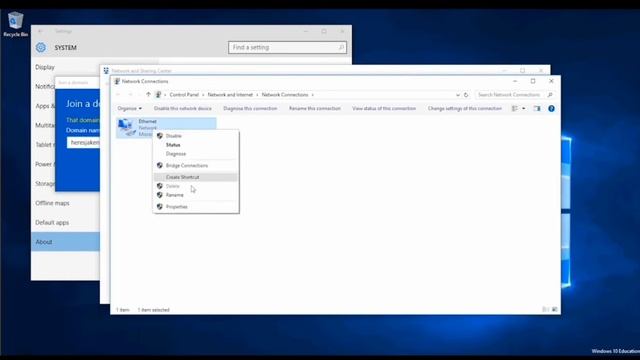Click the Up arrow in Network Connections
The height and width of the screenshot is (360, 640).
click(148, 95)
